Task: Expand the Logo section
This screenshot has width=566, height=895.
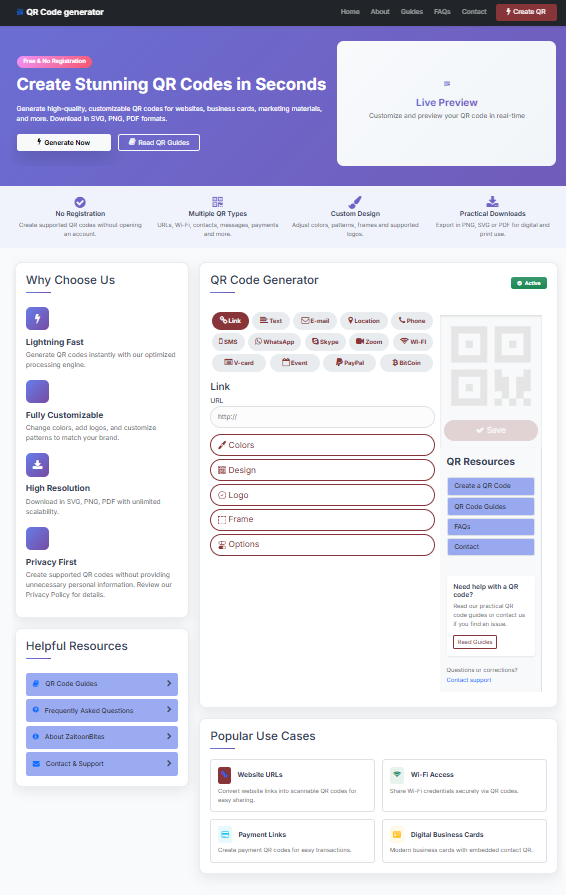Action: (x=322, y=495)
